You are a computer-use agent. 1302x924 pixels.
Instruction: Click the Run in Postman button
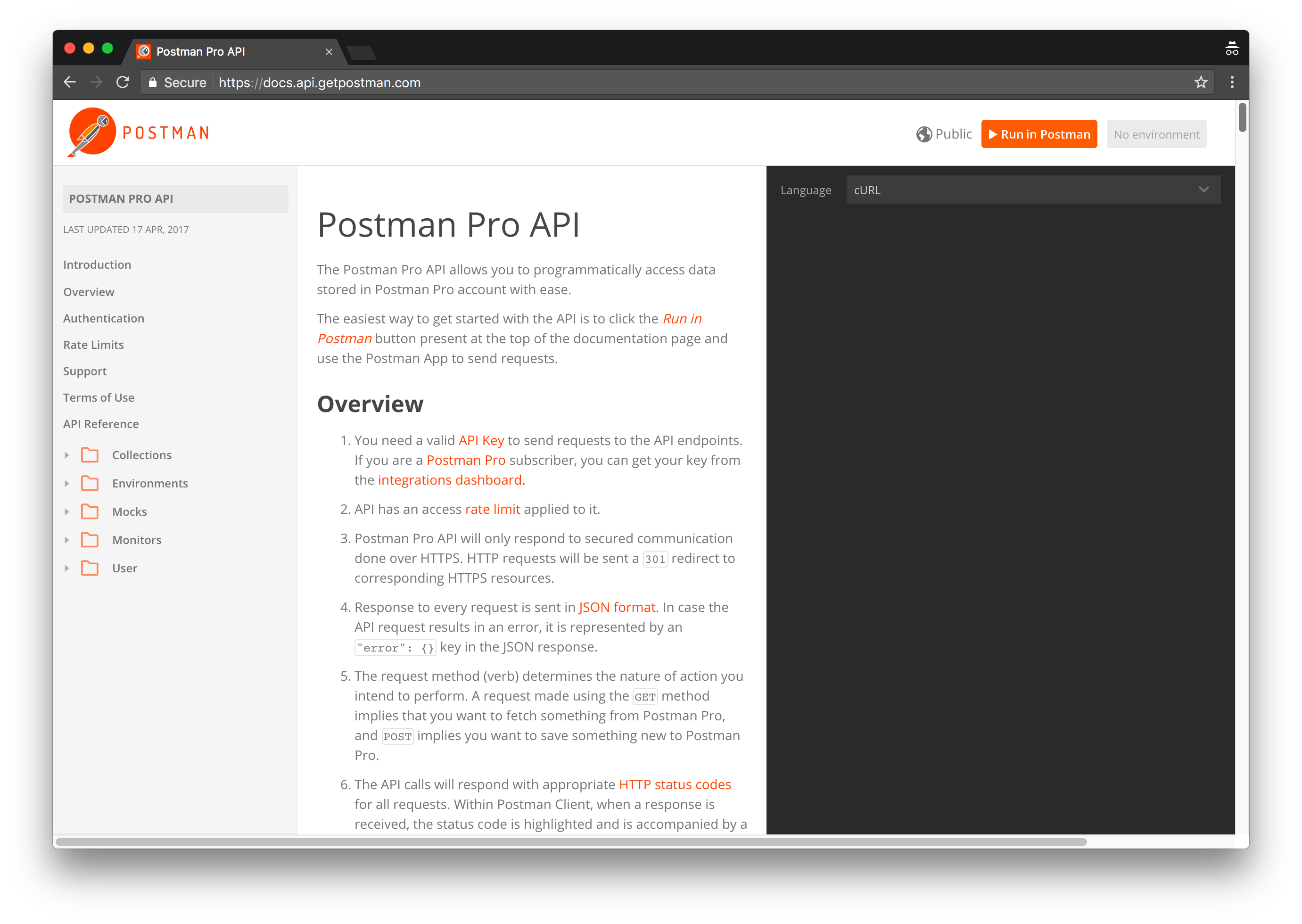point(1038,134)
